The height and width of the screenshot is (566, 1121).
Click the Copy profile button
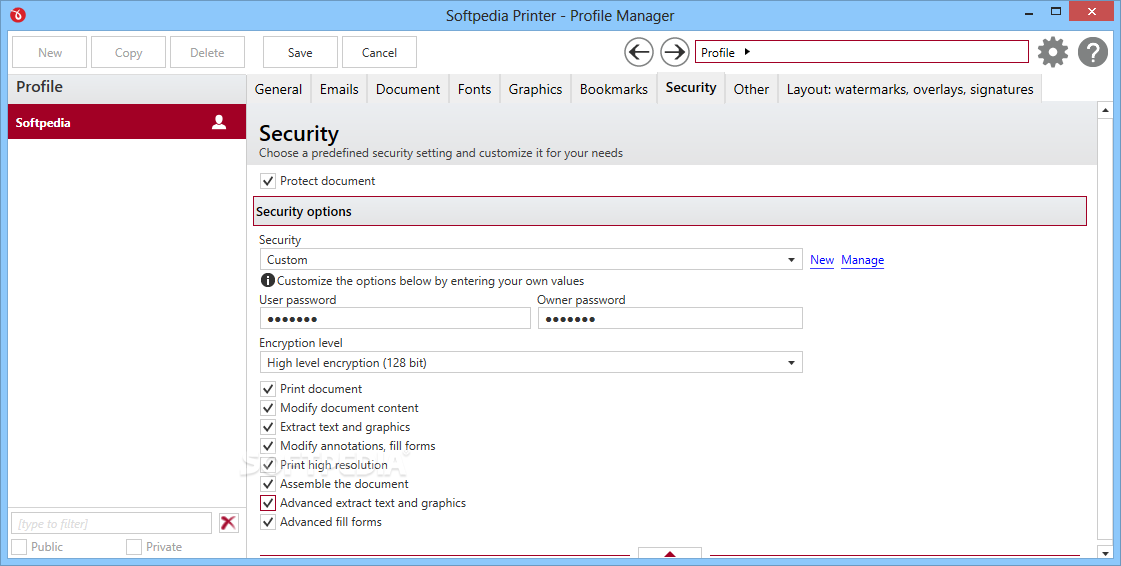click(x=129, y=52)
